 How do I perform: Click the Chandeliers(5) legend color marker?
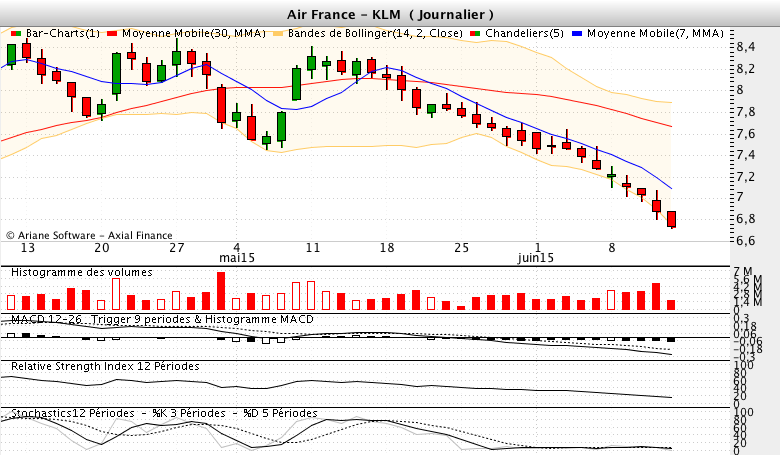click(x=475, y=33)
